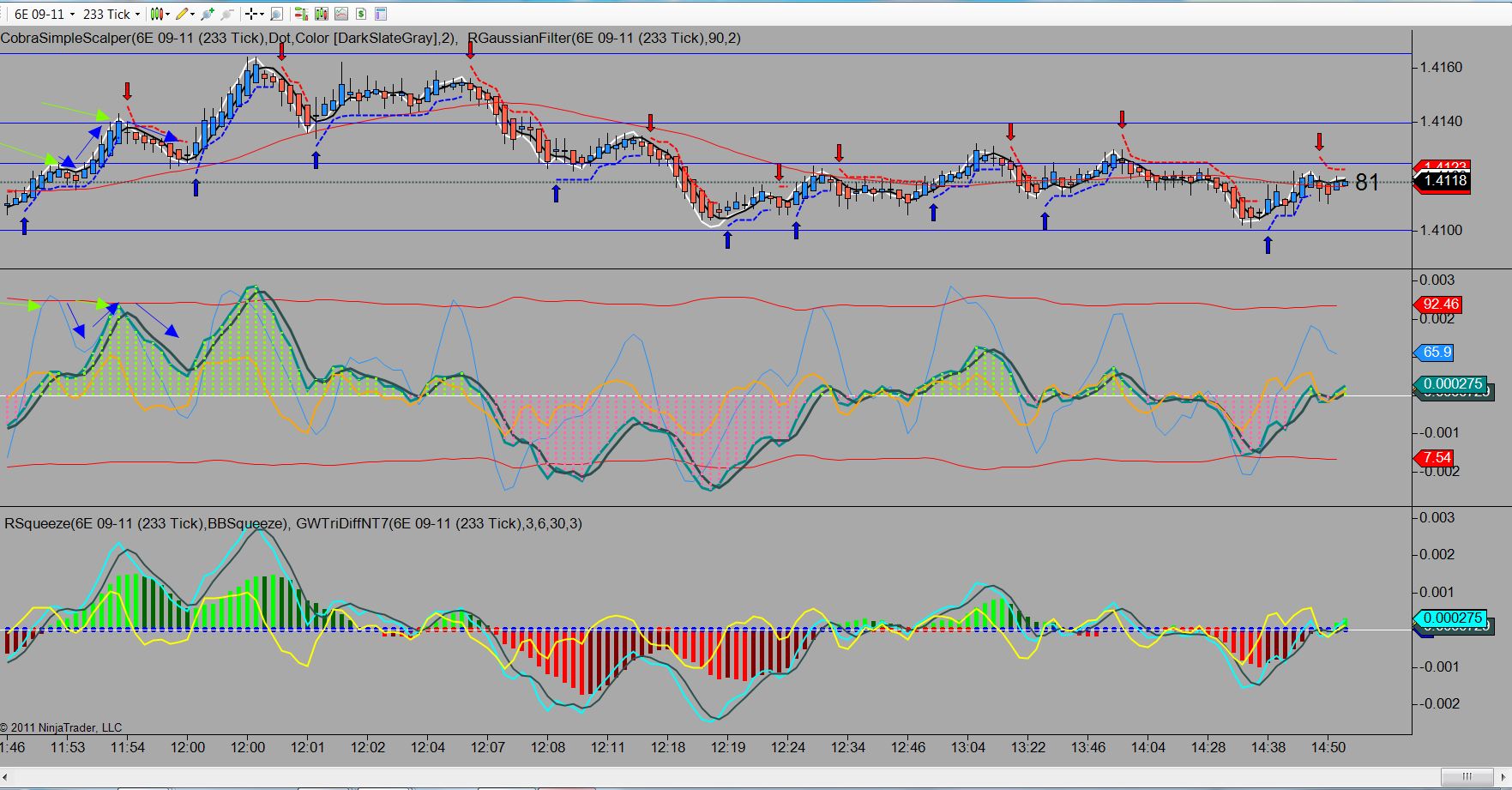
Task: Open the pencil drawing tools menu
Action: tap(186, 14)
